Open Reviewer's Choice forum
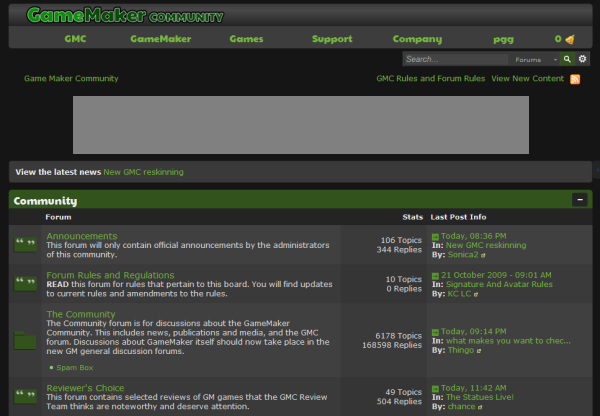 coord(85,388)
